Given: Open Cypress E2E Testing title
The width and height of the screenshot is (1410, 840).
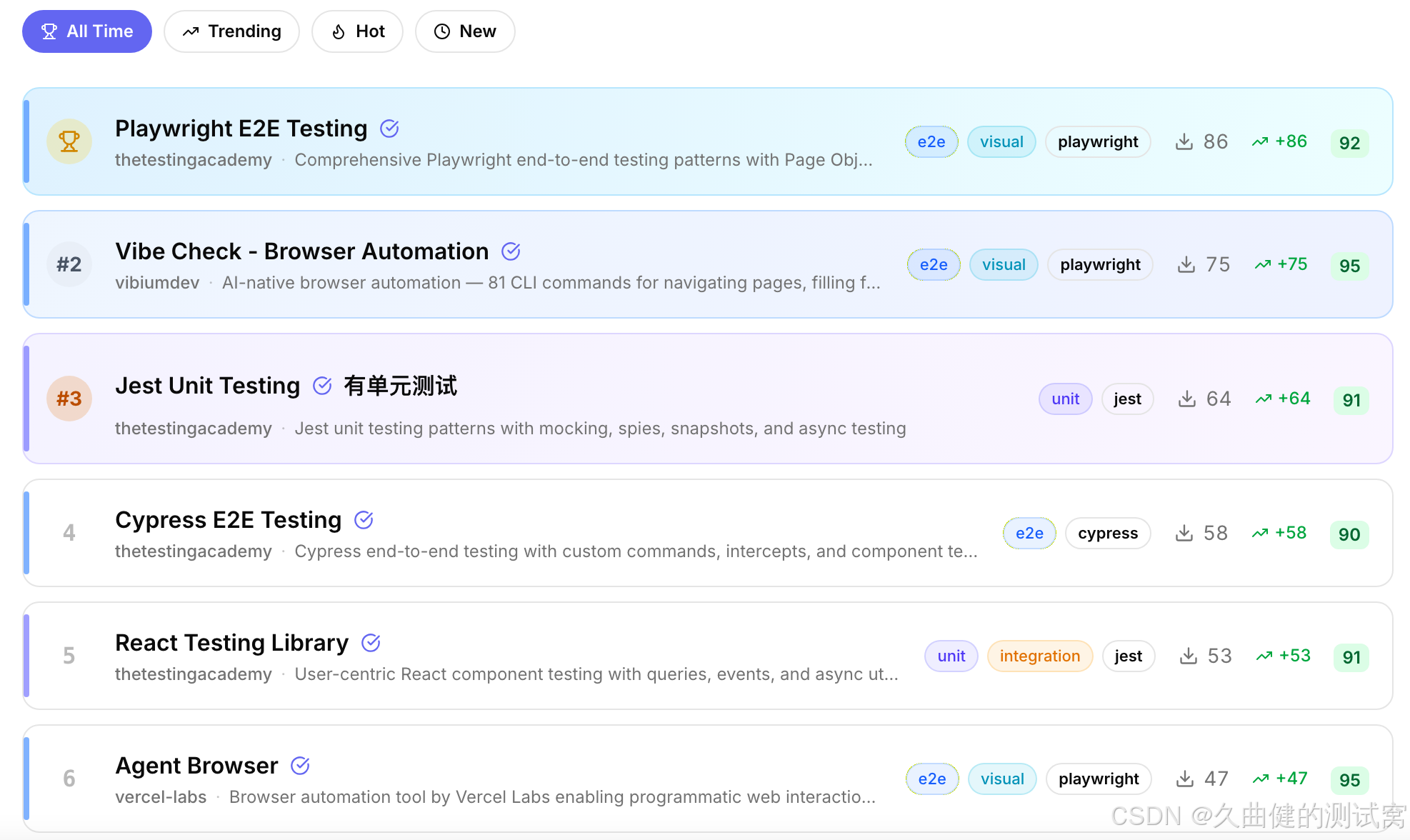Looking at the screenshot, I should click(x=229, y=520).
